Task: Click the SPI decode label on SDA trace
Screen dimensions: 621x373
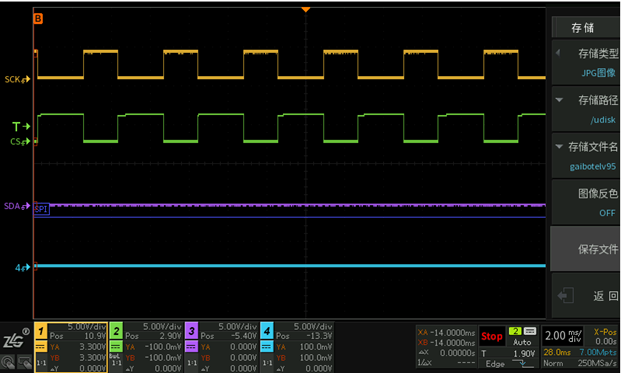Action: point(41,209)
